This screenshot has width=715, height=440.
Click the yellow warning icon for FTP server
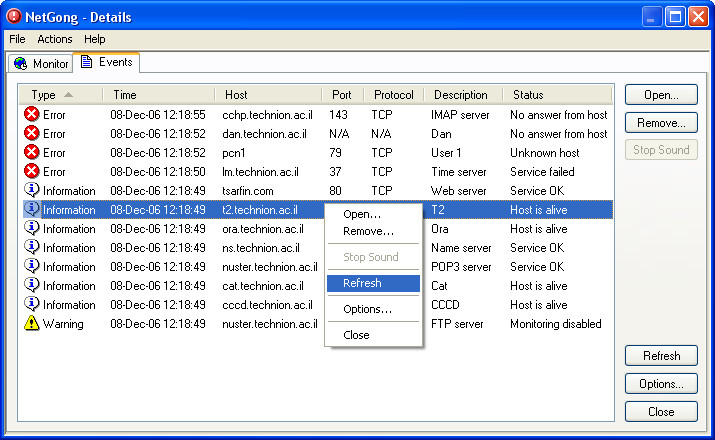31,323
